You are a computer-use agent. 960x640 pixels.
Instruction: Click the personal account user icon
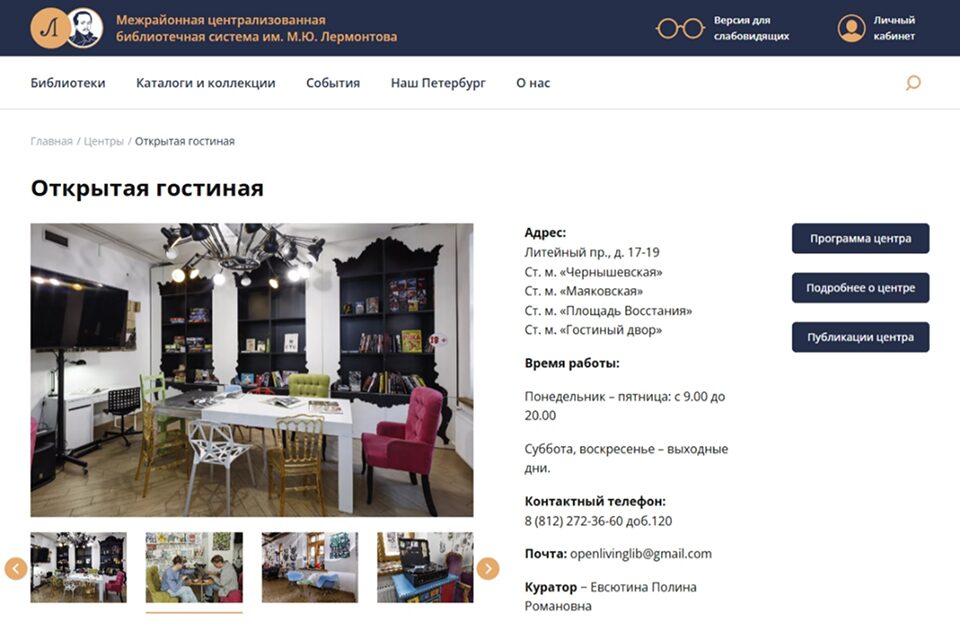coord(851,28)
